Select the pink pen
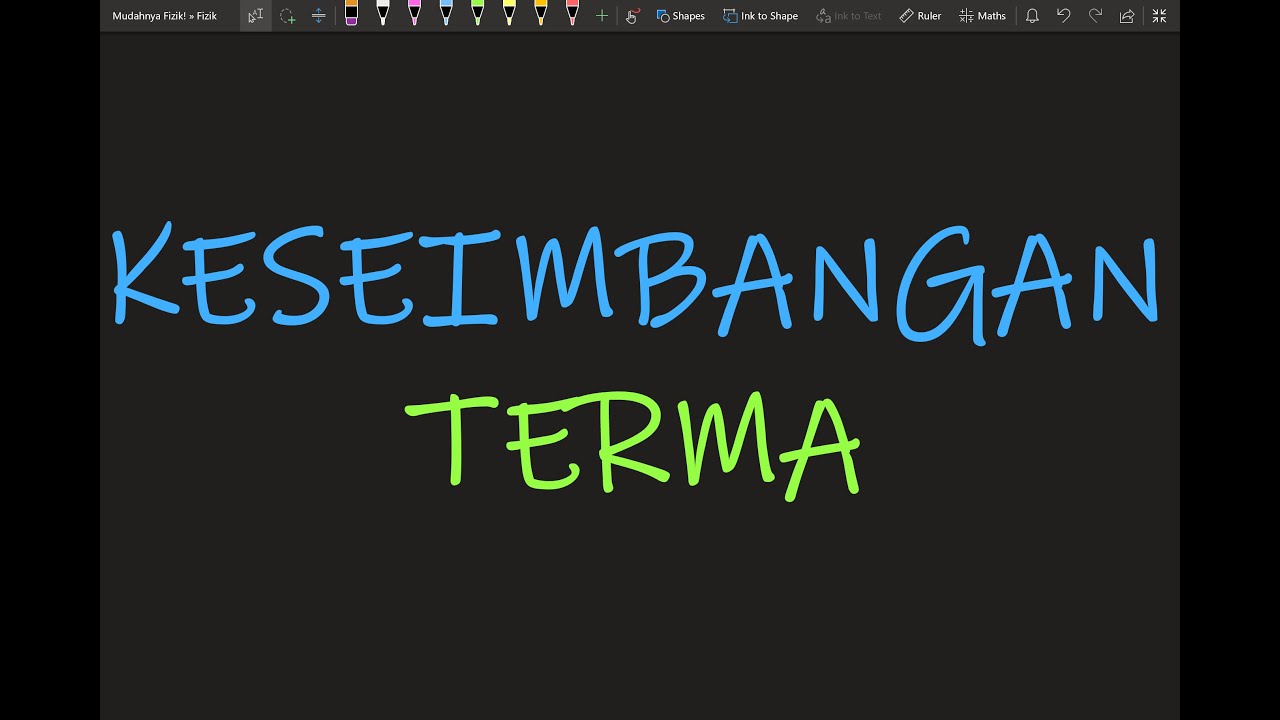Viewport: 1280px width, 720px height. coord(414,14)
